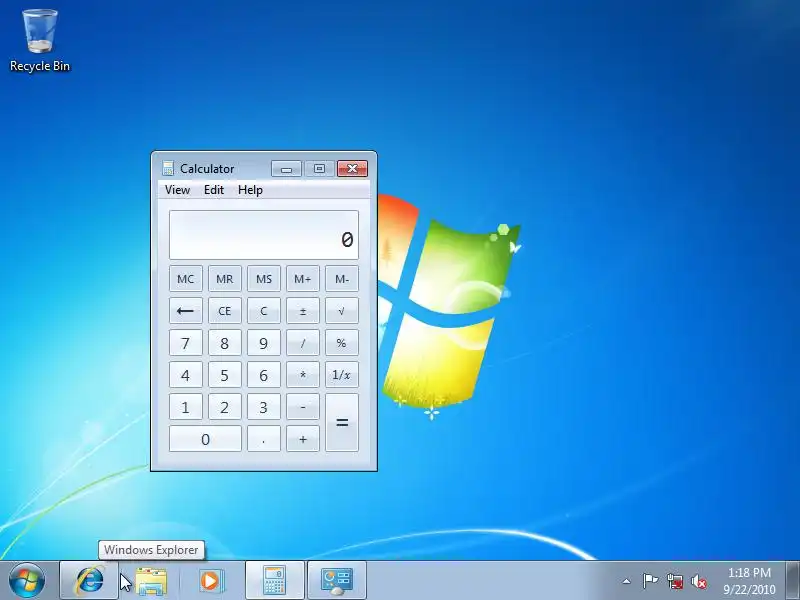Open the Recycle Bin desktop icon
Viewport: 800px width, 600px height.
pyautogui.click(x=40, y=41)
